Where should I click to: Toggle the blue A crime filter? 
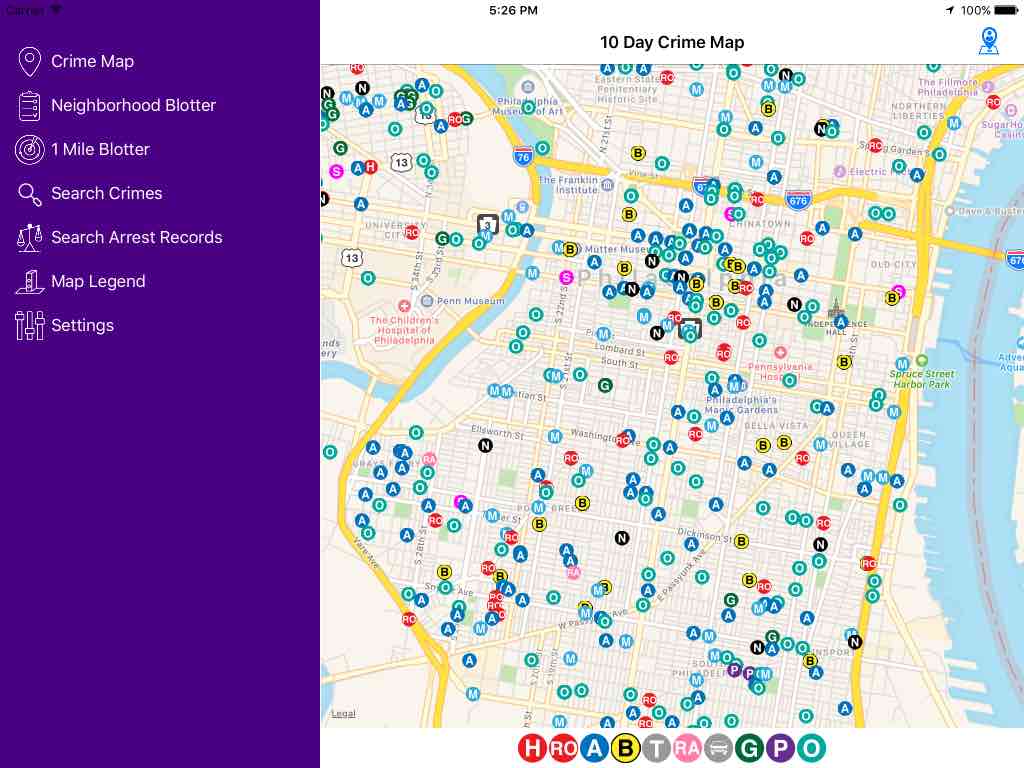594,748
